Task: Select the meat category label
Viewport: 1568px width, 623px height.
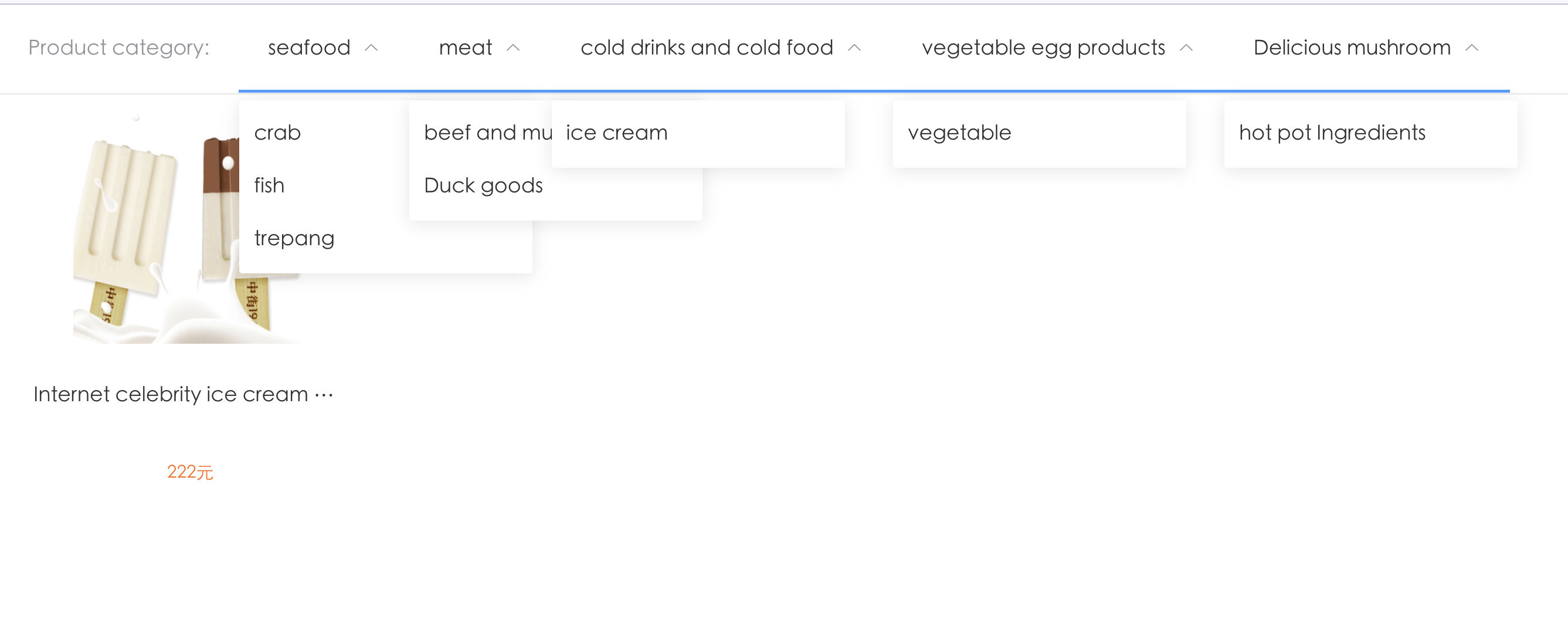Action: 466,48
